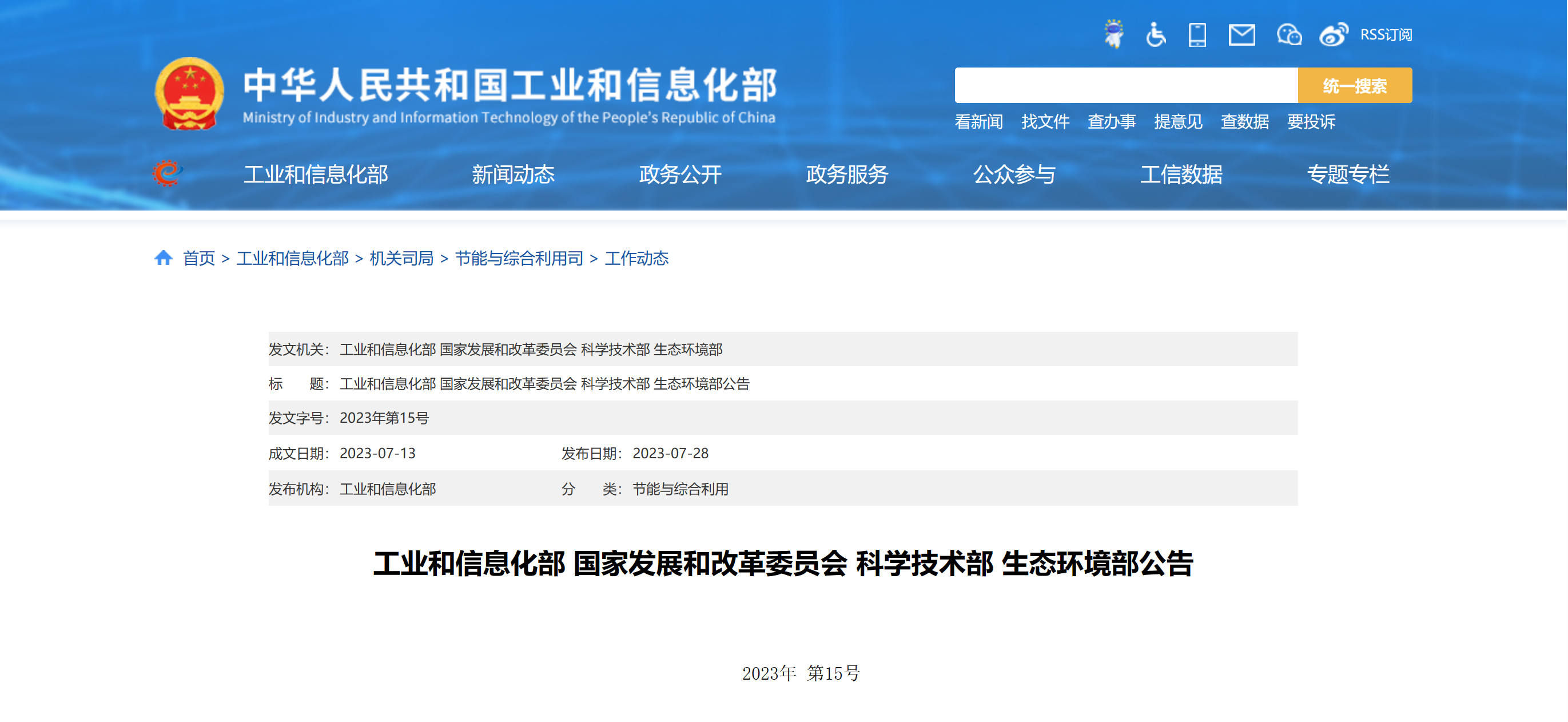
Task: Open the 要投诉 quick link
Action: pyautogui.click(x=1311, y=122)
